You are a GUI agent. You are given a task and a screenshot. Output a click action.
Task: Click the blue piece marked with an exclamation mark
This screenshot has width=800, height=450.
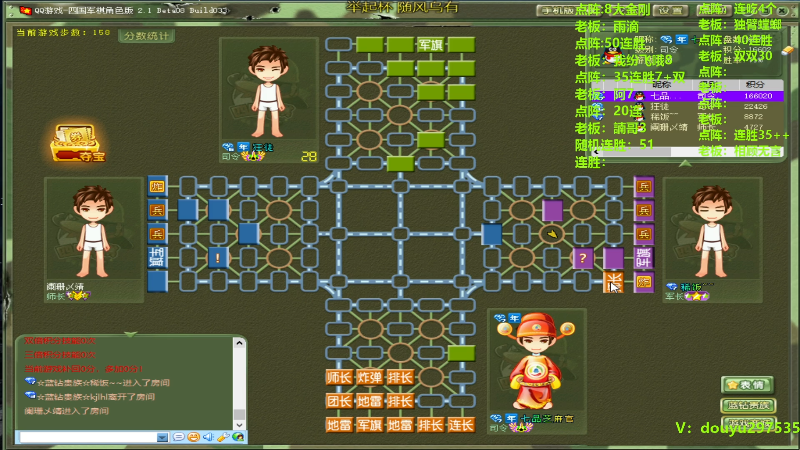[218, 258]
